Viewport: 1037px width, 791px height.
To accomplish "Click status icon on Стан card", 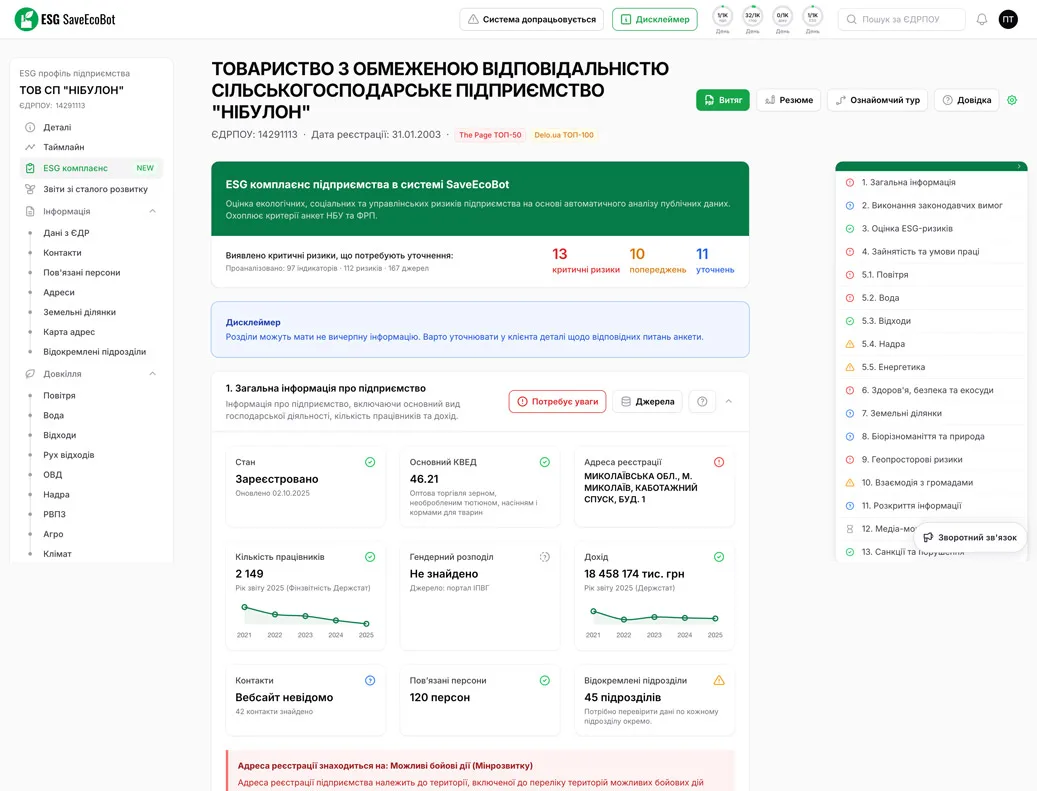I will tap(370, 462).
